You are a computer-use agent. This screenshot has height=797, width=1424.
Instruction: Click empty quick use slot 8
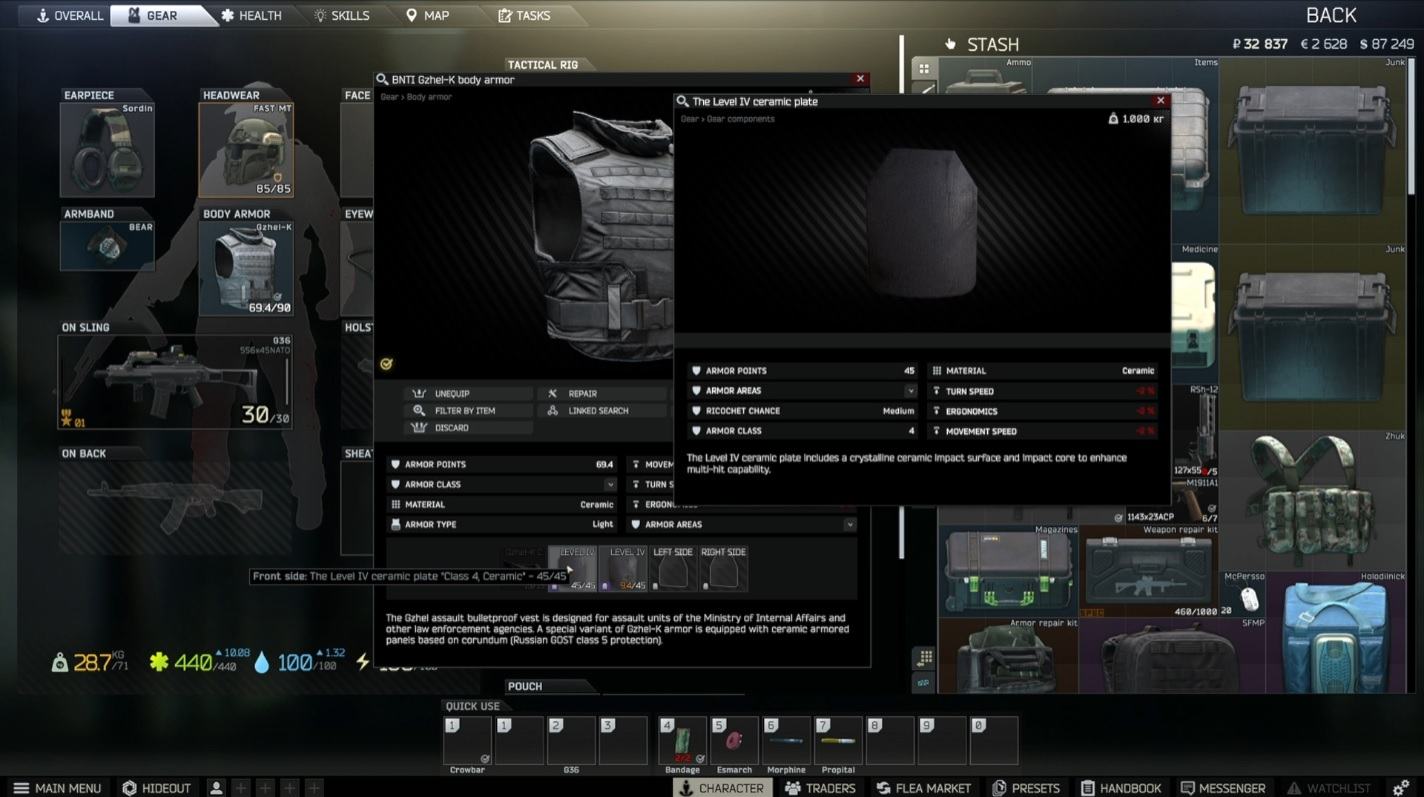pyautogui.click(x=890, y=741)
